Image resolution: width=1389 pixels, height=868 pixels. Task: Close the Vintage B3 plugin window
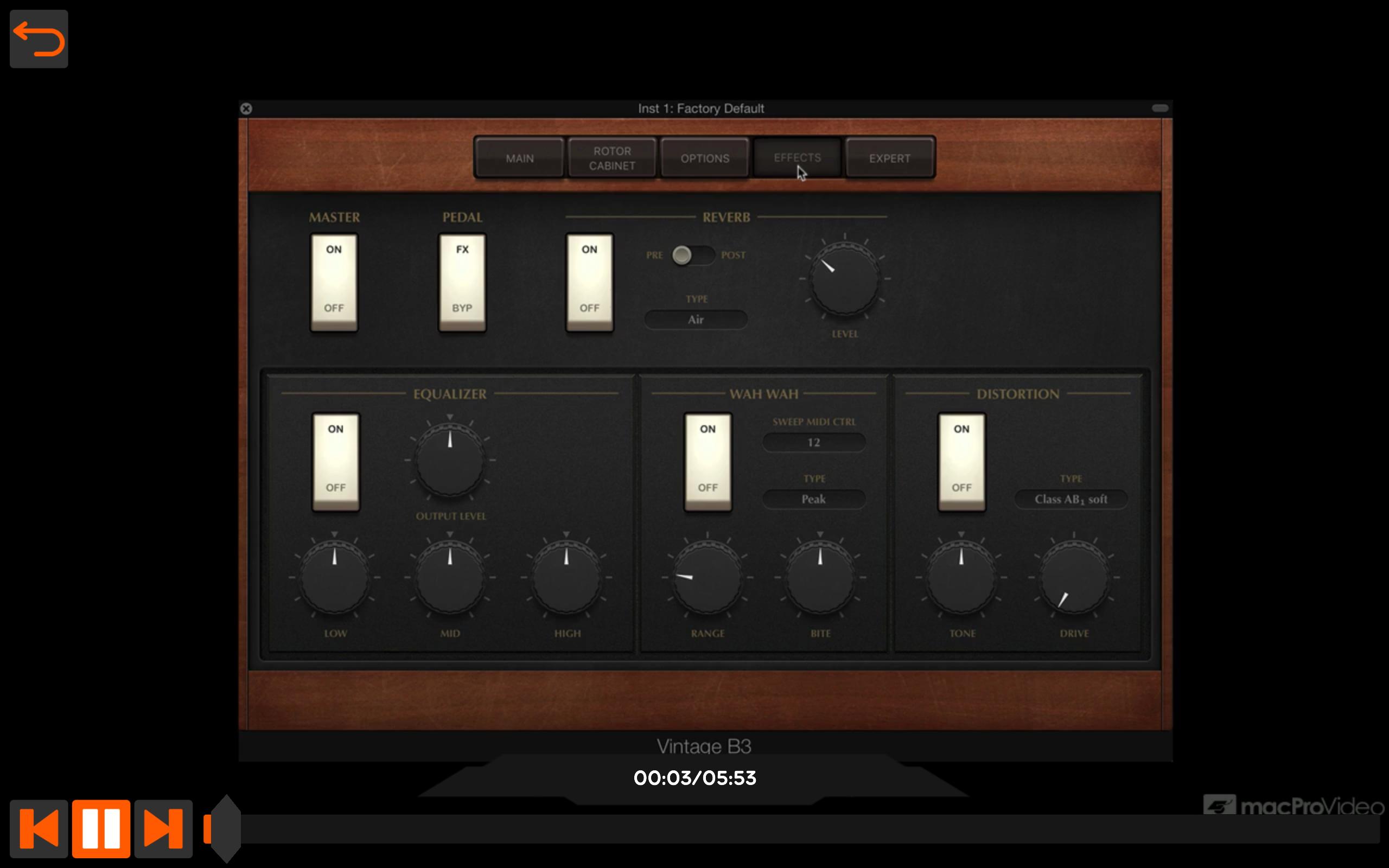point(246,108)
